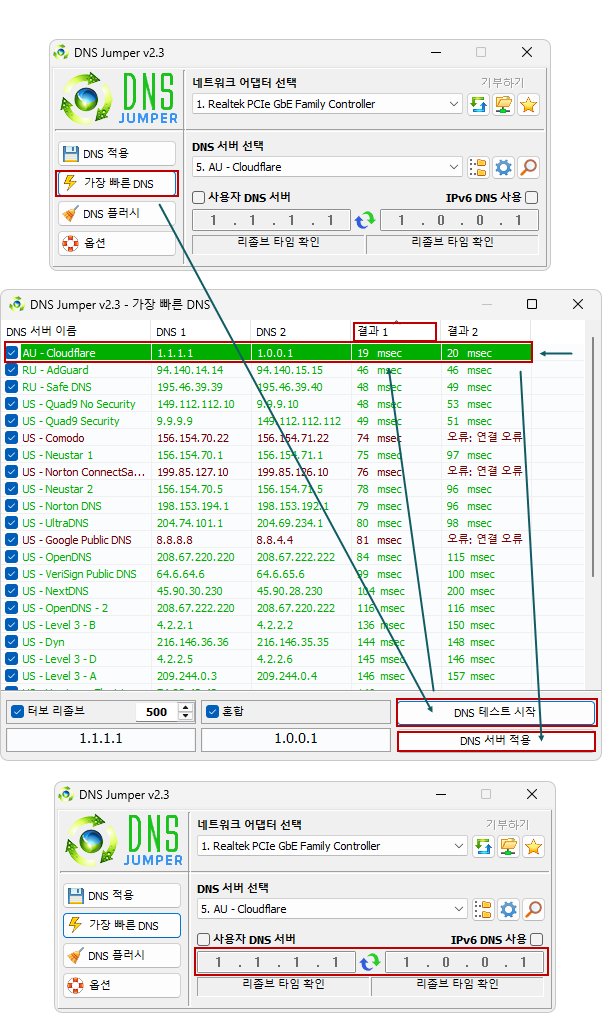Expand network adapter dropdown in lower DNS Jumper window
The image size is (602, 1032).
pos(459,846)
